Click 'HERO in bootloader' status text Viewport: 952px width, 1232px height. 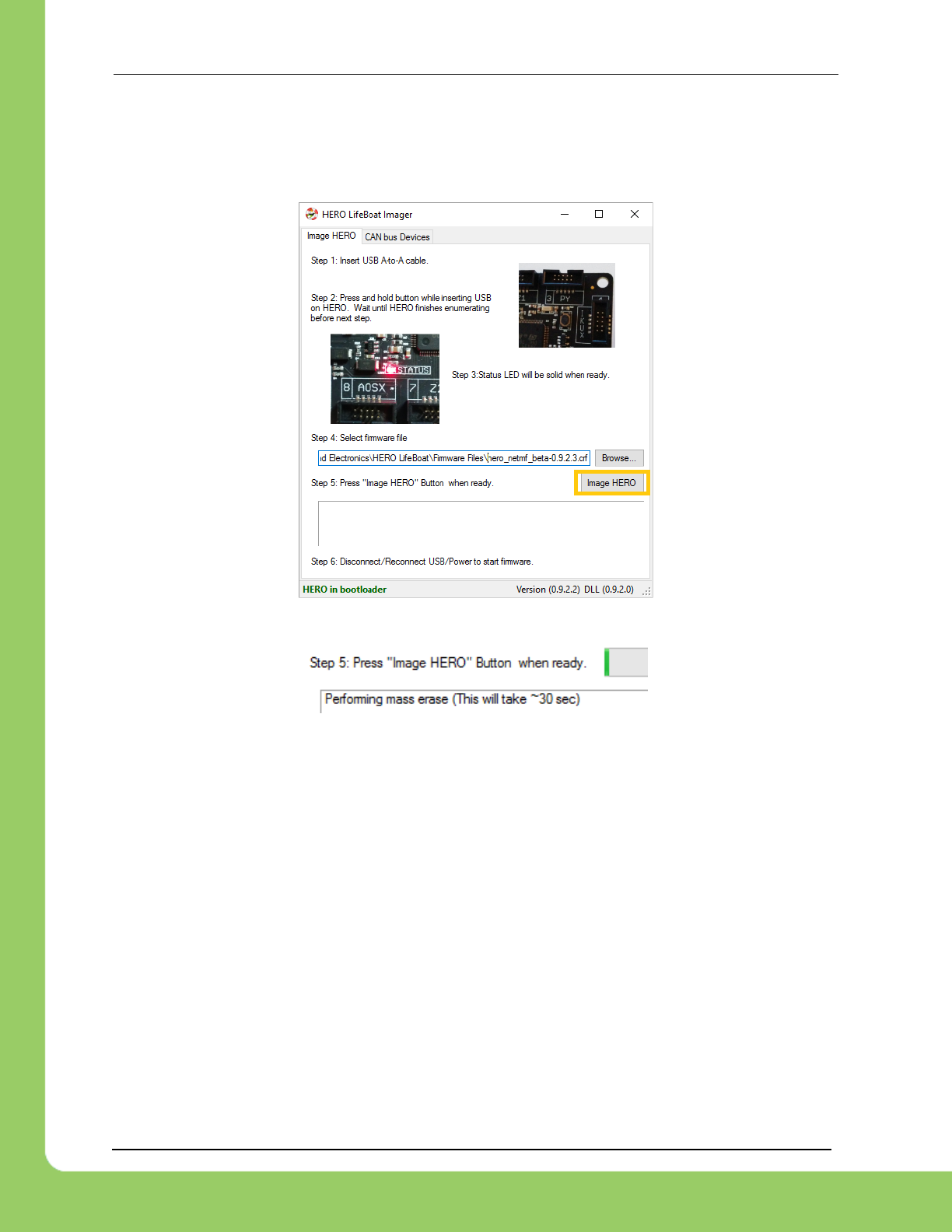(x=345, y=590)
